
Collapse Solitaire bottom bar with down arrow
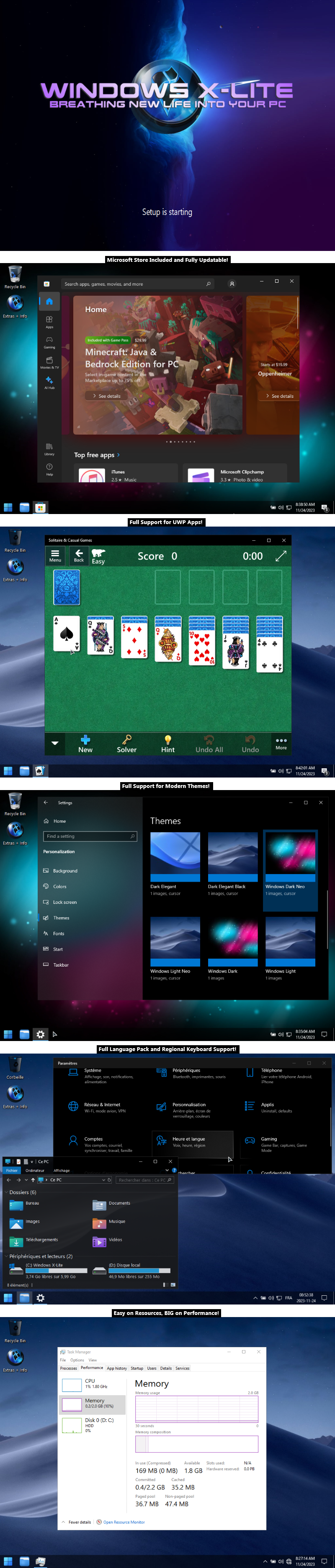55,743
